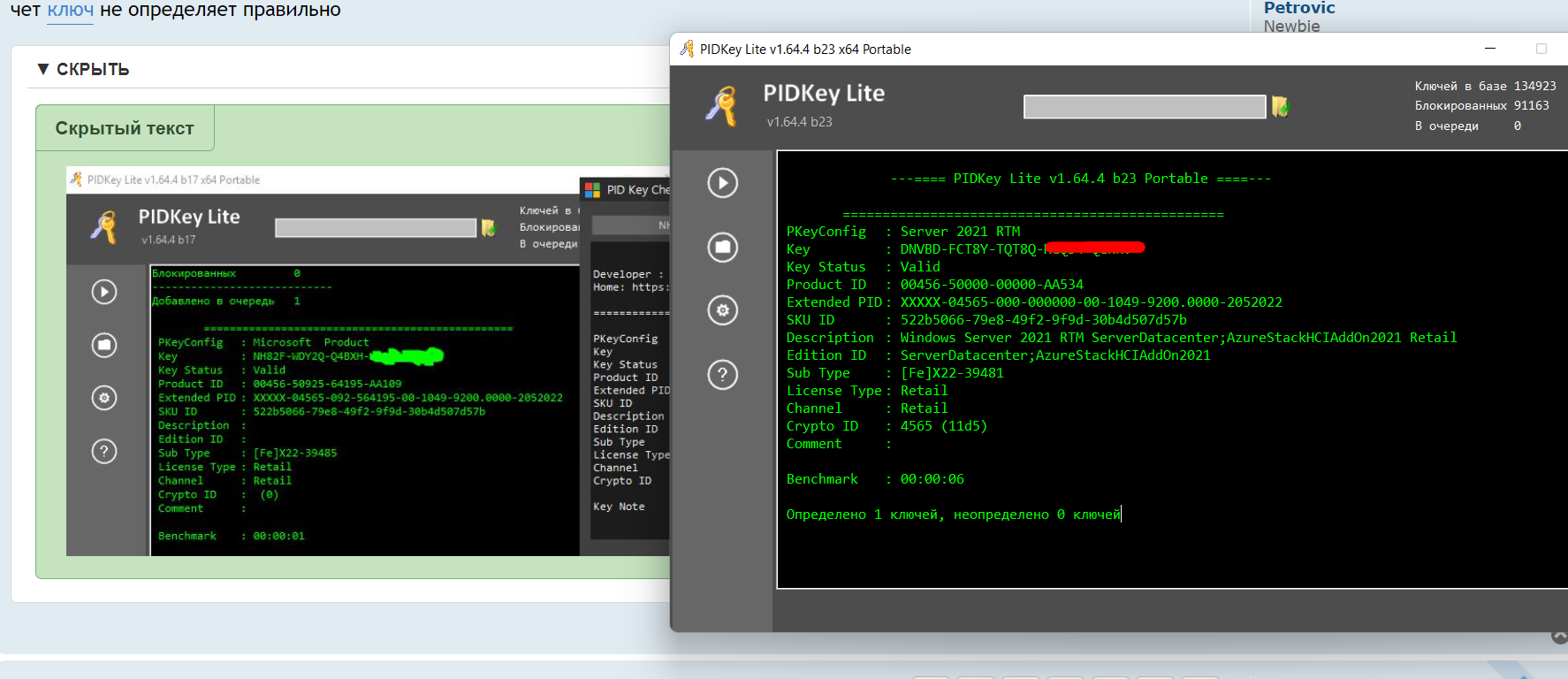Click the Extended PID value in b23 output
The height and width of the screenshot is (679, 1568).
(x=1091, y=302)
